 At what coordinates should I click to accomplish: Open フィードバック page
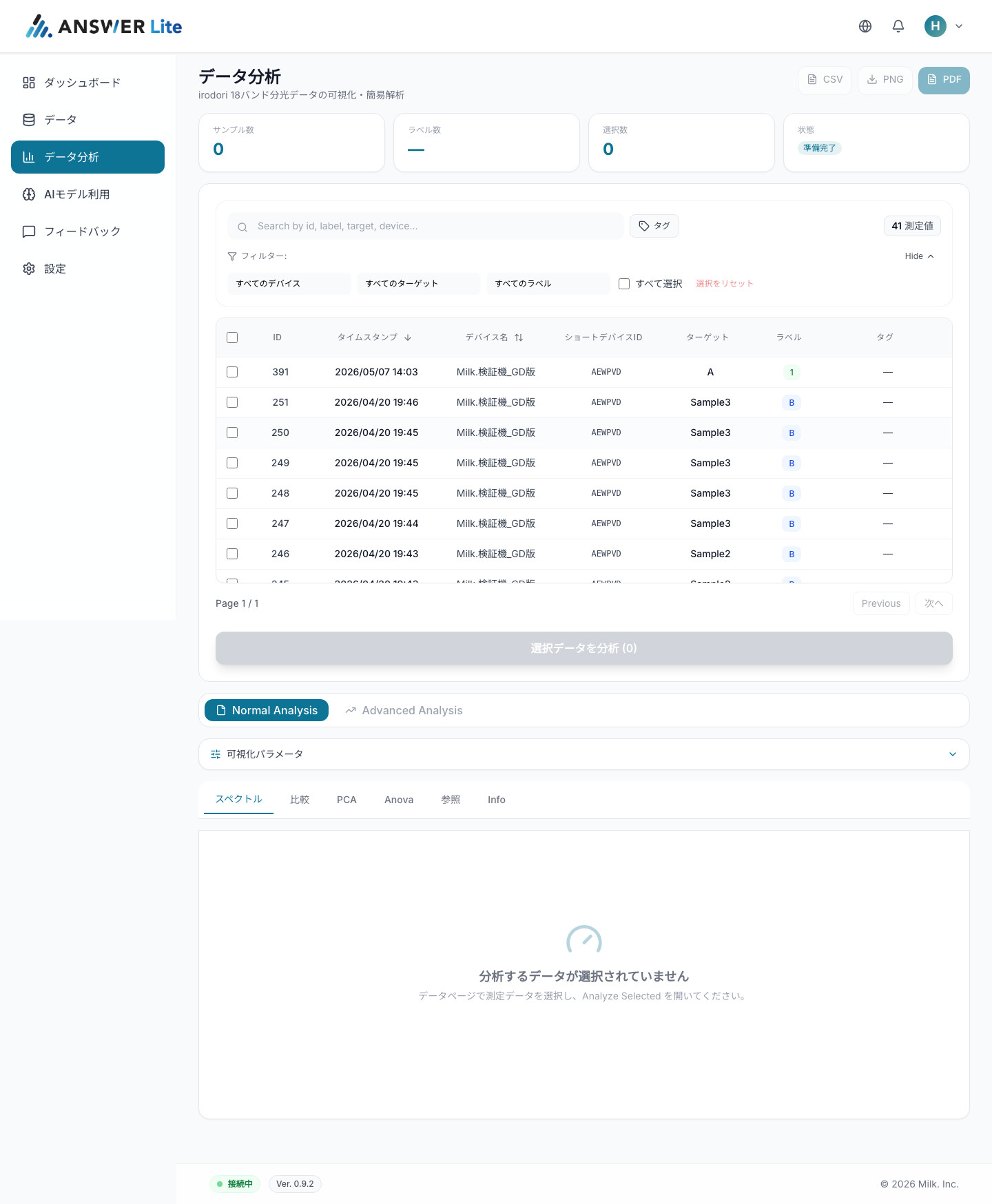87,231
